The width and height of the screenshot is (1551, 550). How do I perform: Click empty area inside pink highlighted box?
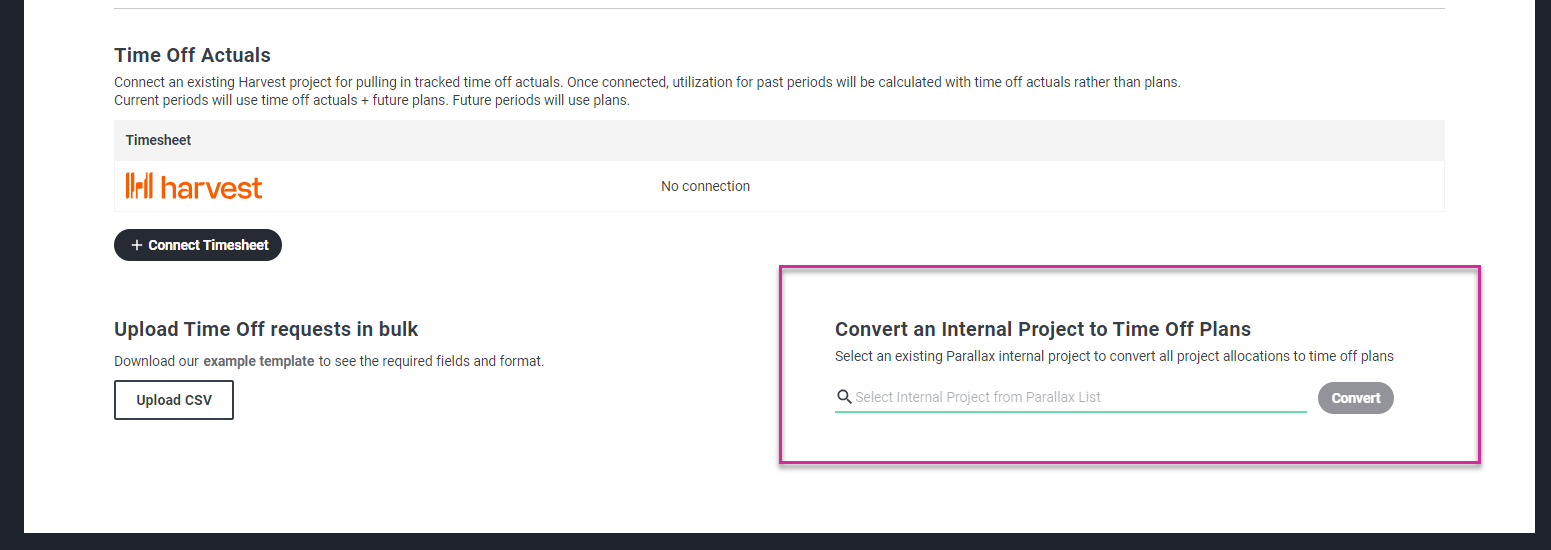(x=1129, y=440)
